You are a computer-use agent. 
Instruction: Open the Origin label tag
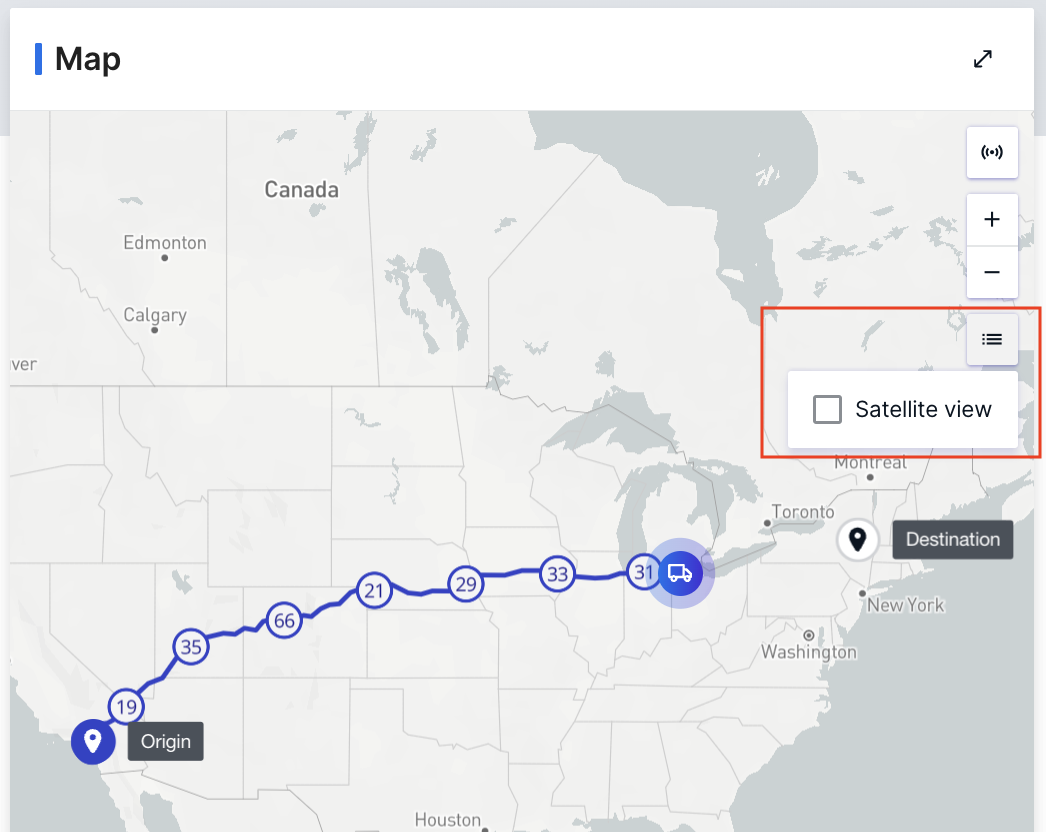(165, 741)
